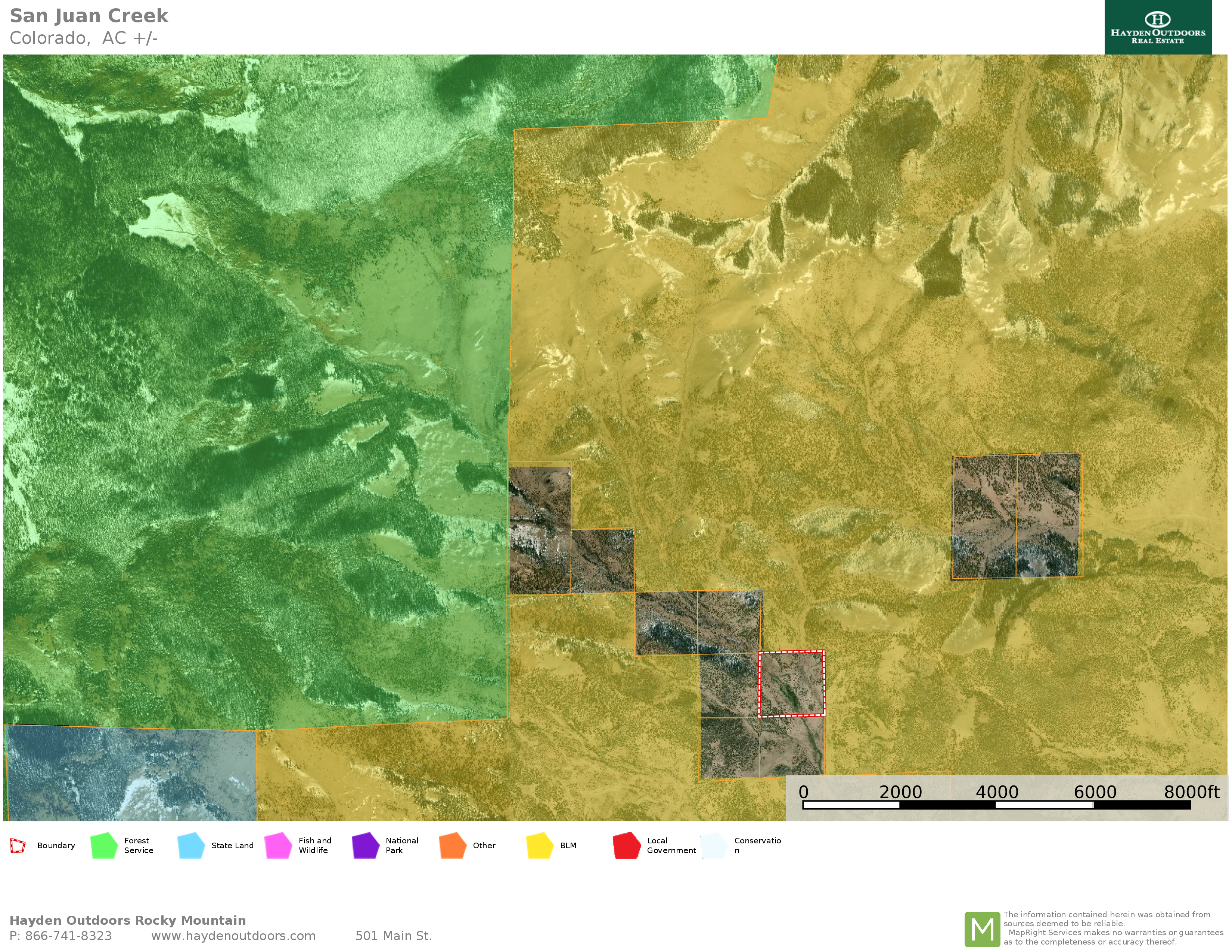This screenshot has height=952, width=1232.
Task: Click the pink Fish and Wildlife swatch
Action: pos(279,845)
